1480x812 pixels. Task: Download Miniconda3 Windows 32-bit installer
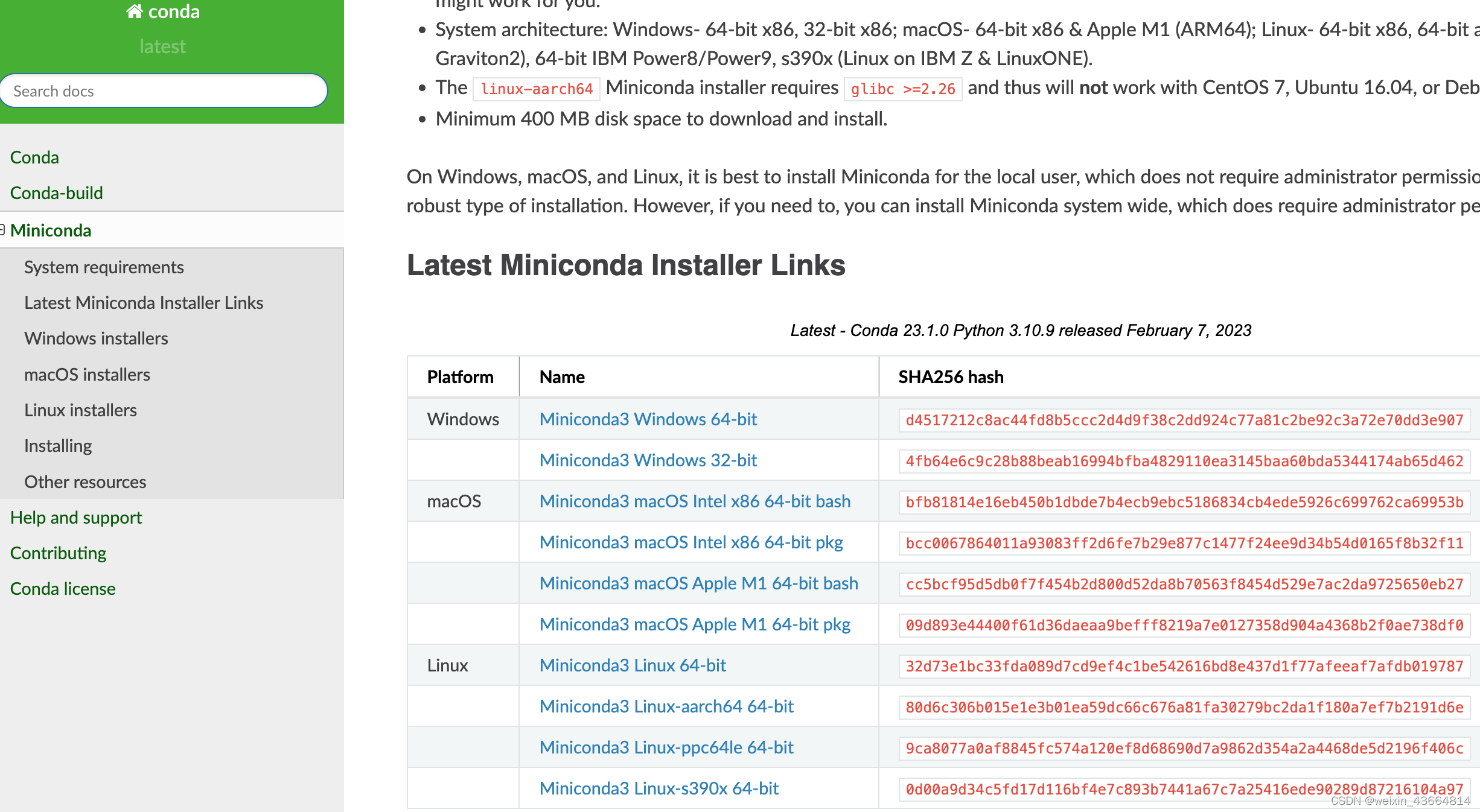pyautogui.click(x=647, y=460)
